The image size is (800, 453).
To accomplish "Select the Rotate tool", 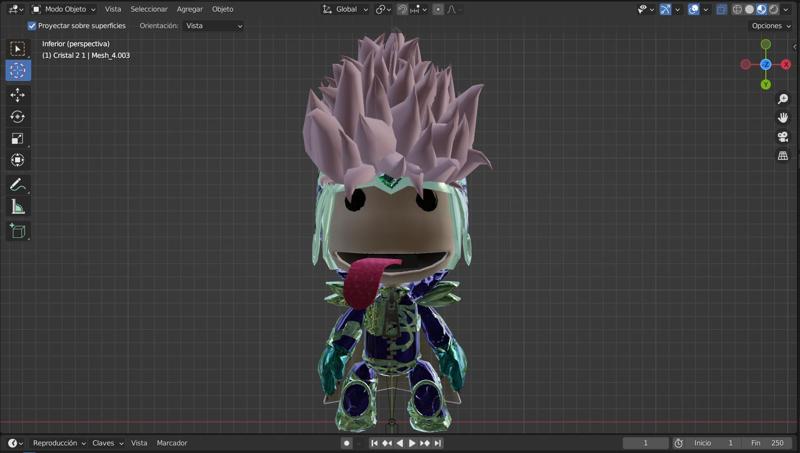I will [18, 117].
